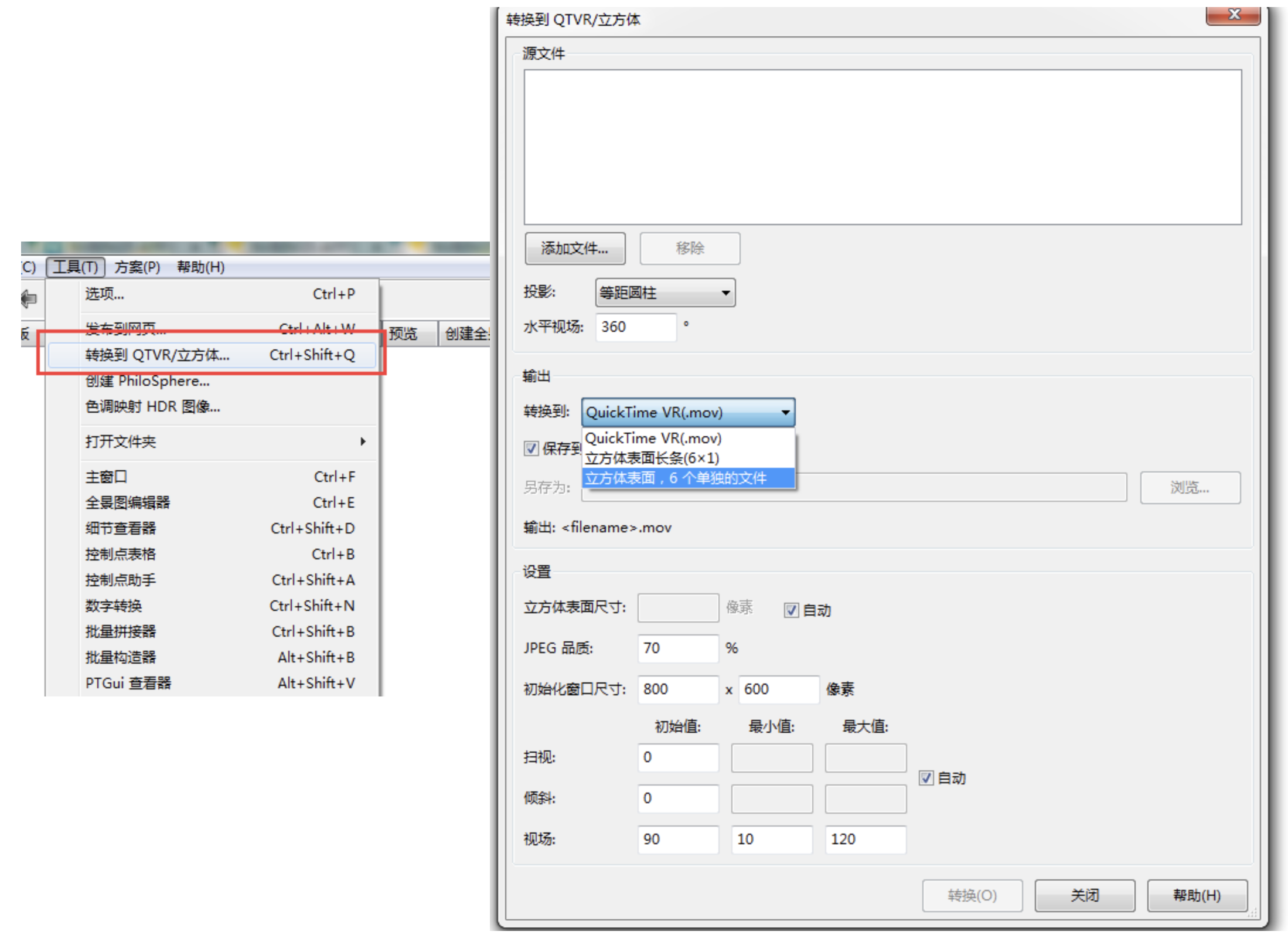Choose 色调映射 HDR 图像... menu item
This screenshot has width=1288, height=938.
212,406
